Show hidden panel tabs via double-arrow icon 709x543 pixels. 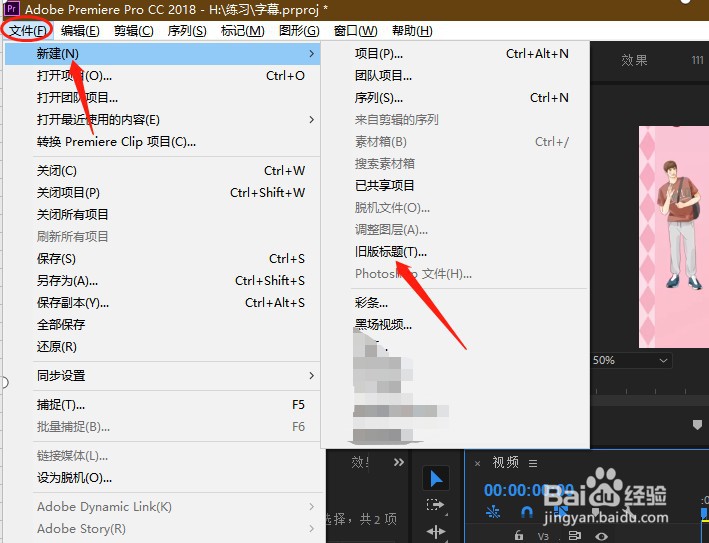(x=398, y=462)
